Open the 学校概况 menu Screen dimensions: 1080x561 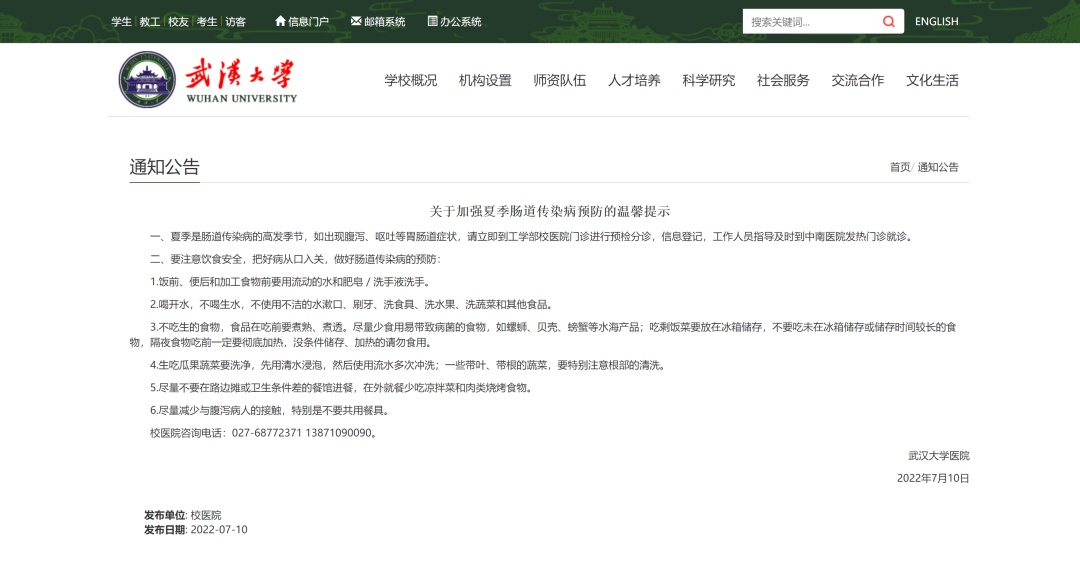coord(411,80)
